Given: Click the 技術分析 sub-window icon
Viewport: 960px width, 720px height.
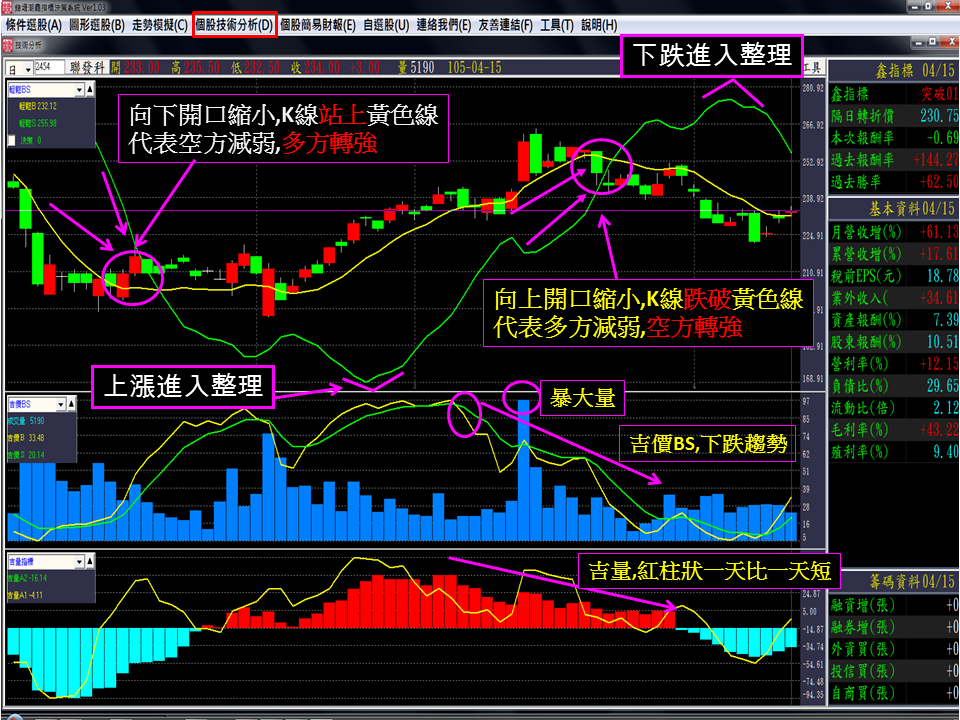Looking at the screenshot, I should coord(8,45).
